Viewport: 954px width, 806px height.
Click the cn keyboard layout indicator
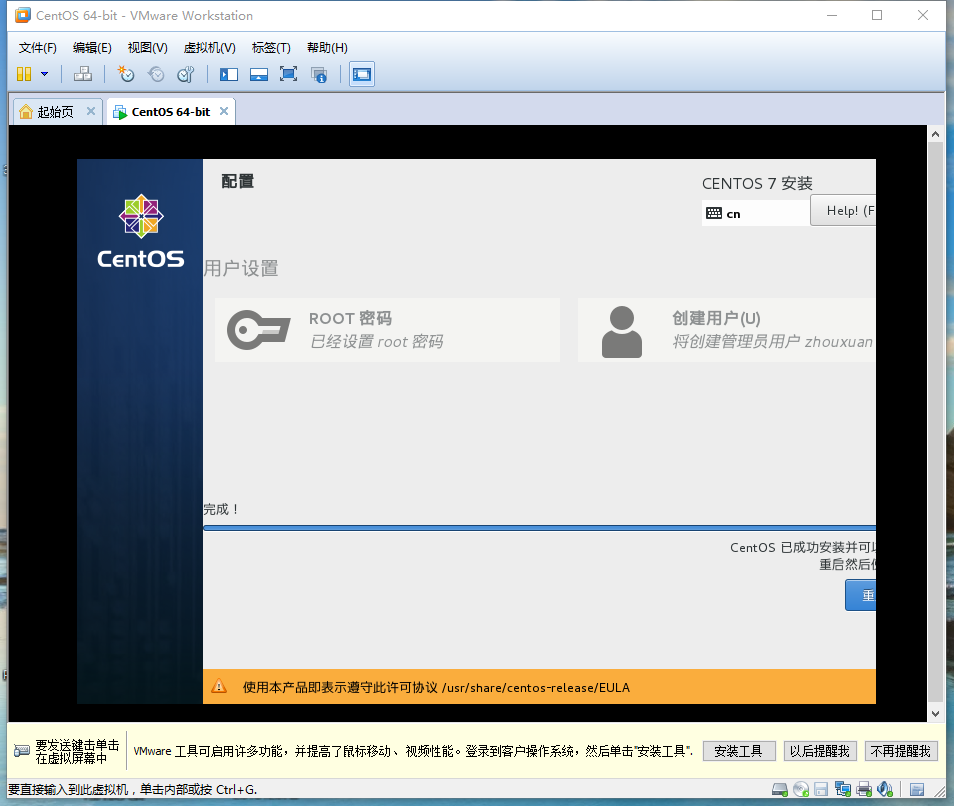click(x=756, y=214)
